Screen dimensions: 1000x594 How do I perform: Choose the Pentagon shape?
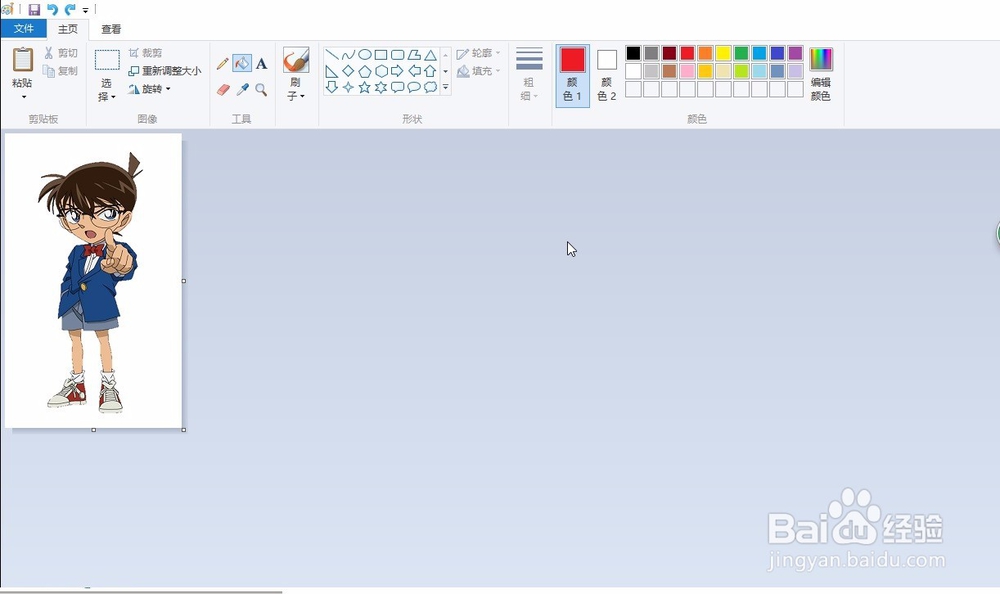(x=365, y=71)
